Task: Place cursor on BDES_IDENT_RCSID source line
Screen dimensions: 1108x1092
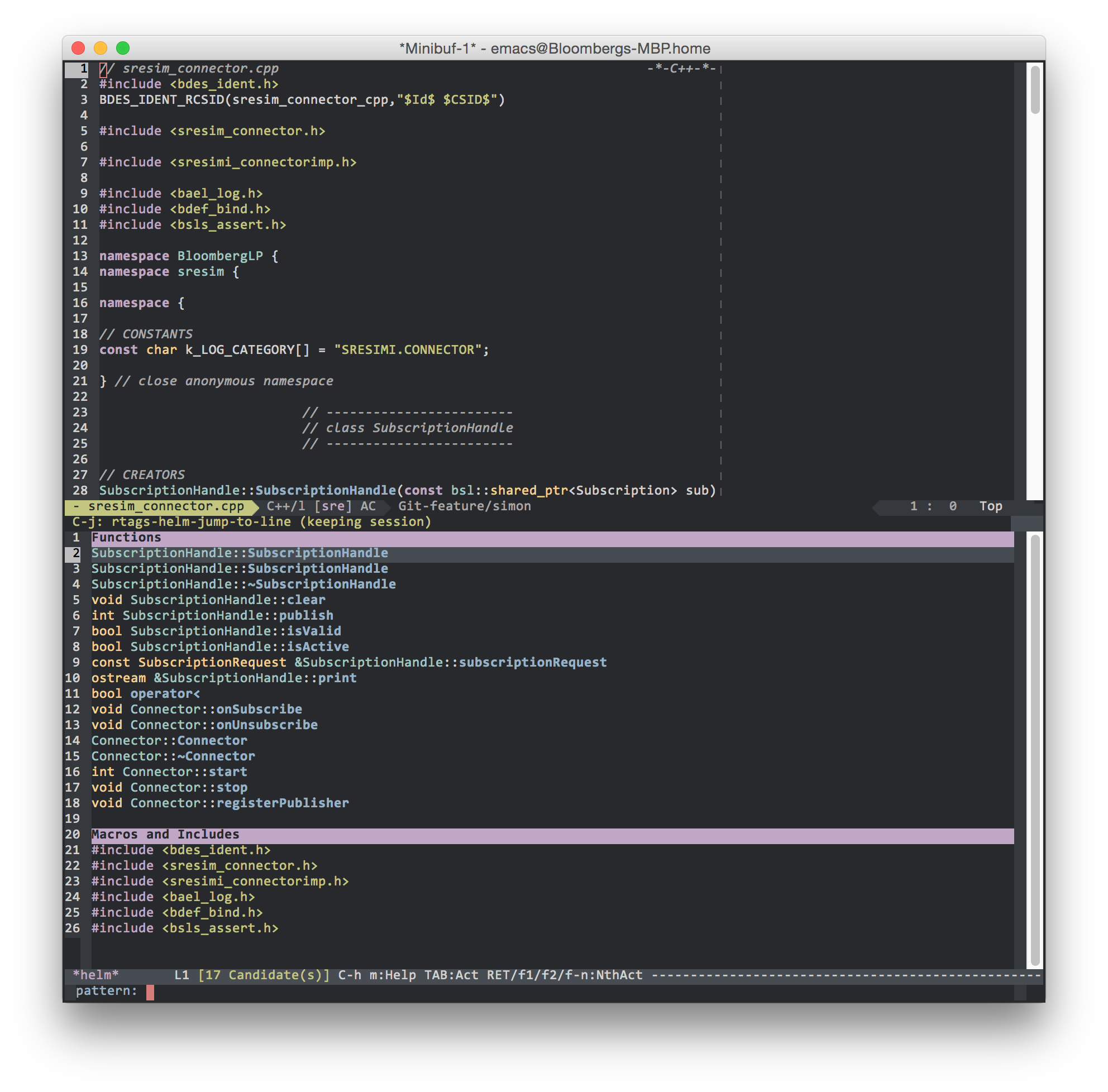Action: pos(302,100)
